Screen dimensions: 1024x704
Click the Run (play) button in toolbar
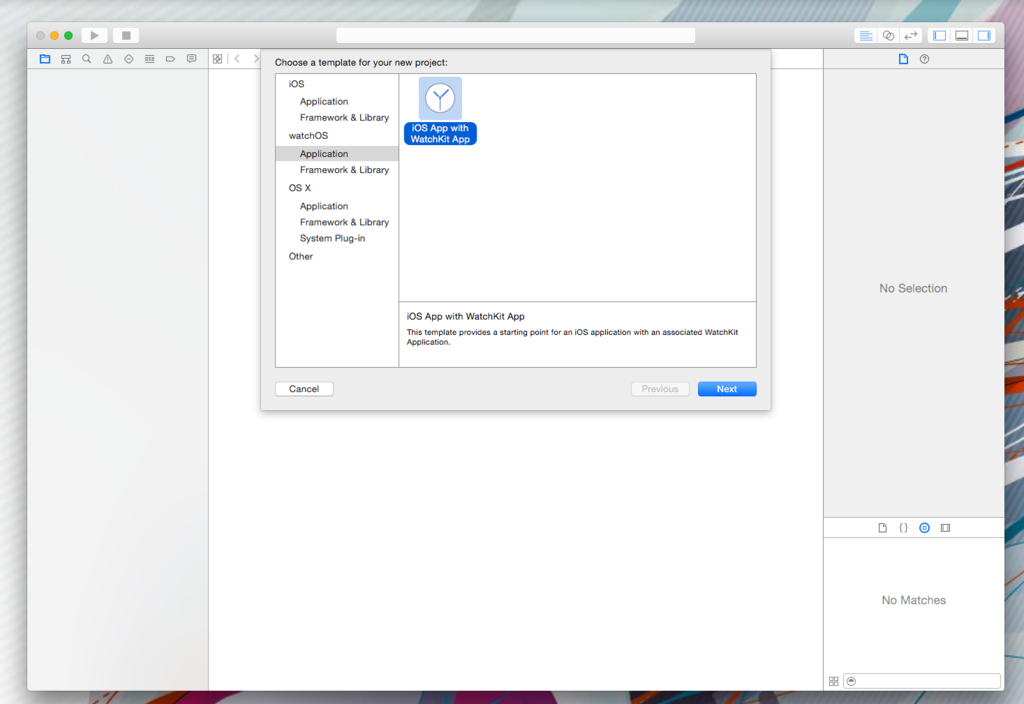point(94,35)
